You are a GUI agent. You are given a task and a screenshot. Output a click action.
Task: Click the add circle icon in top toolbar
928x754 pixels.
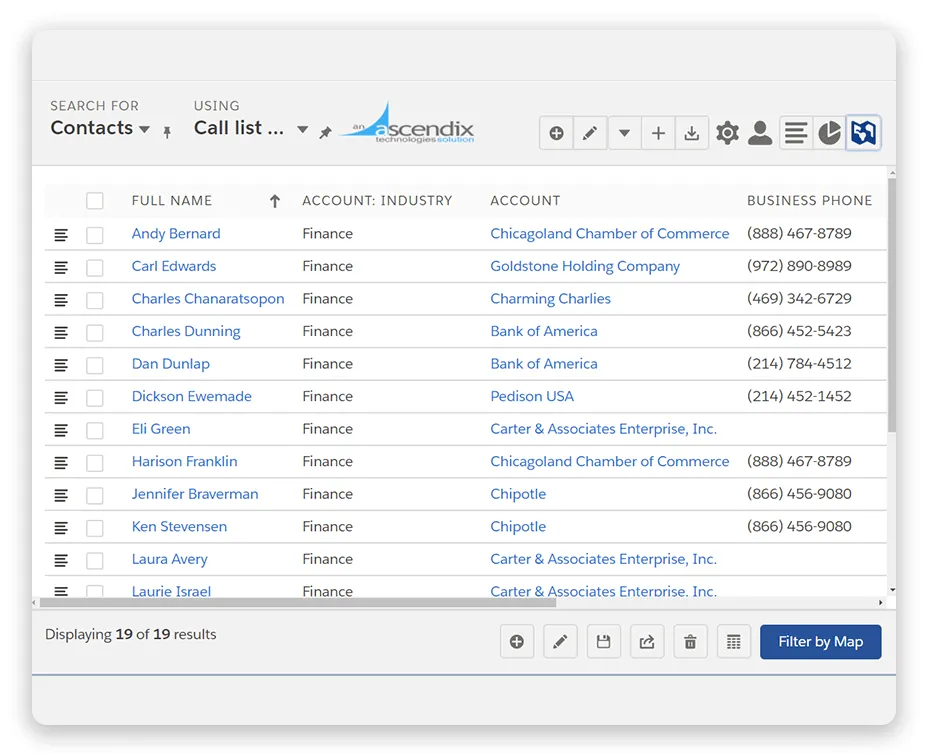coord(556,133)
